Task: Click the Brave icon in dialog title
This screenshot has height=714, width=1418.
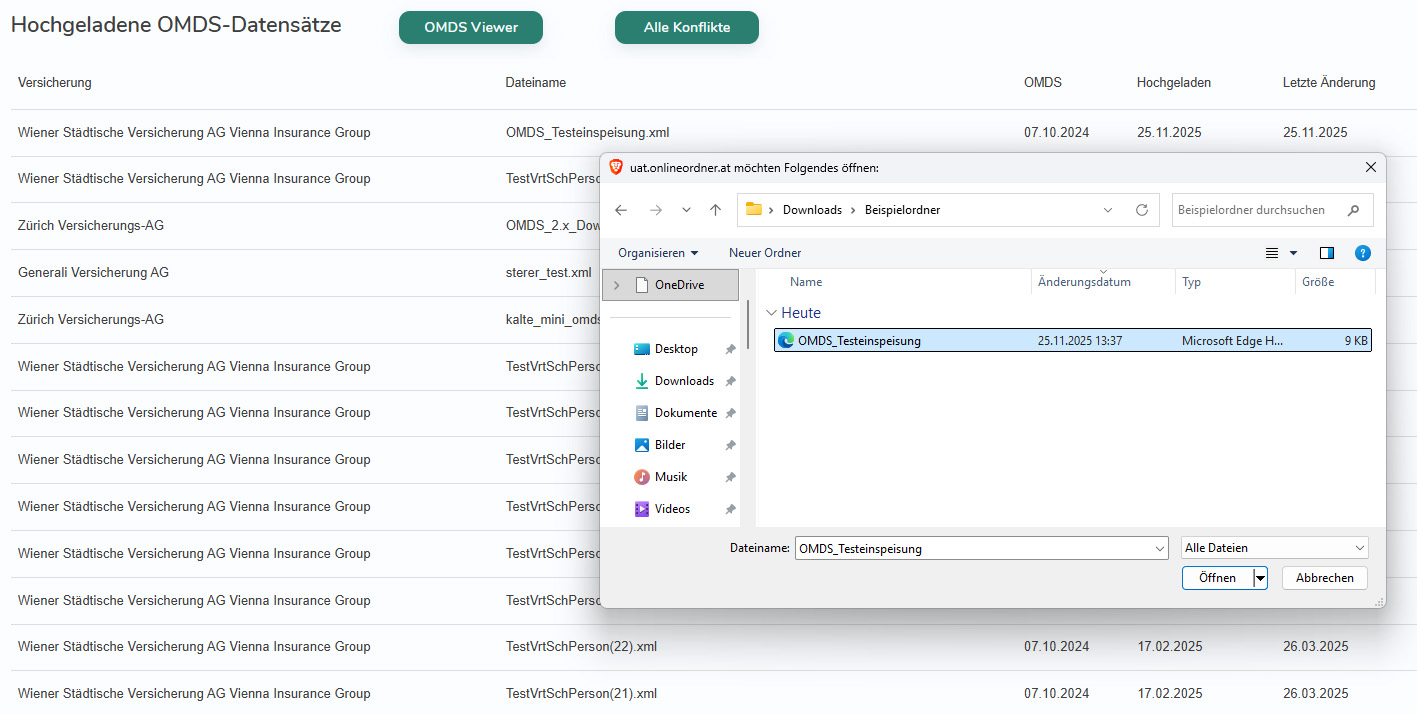Action: (616, 167)
